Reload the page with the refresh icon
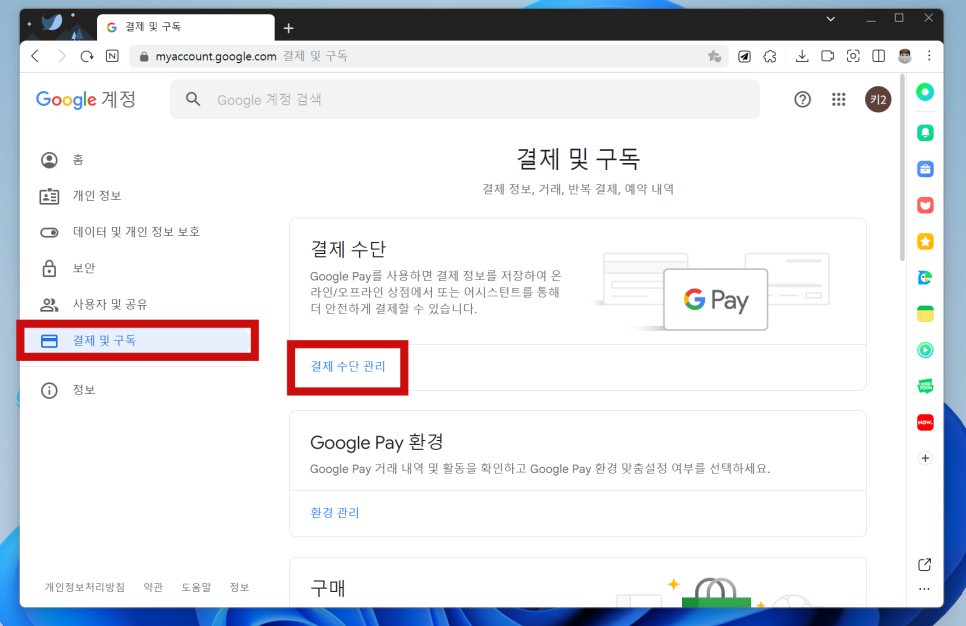966x626 pixels. tap(87, 56)
